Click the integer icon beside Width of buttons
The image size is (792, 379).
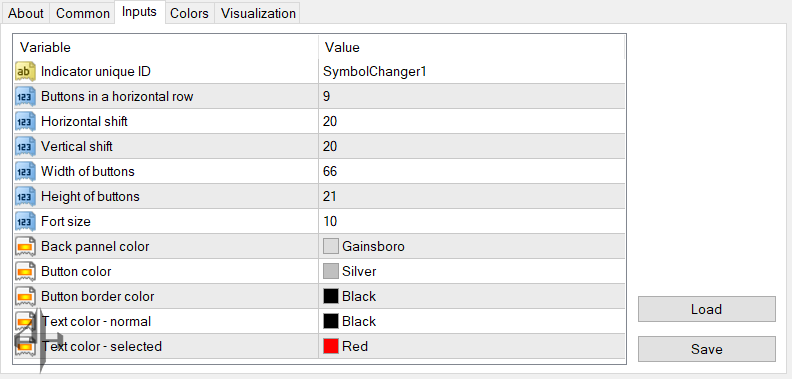[25, 171]
